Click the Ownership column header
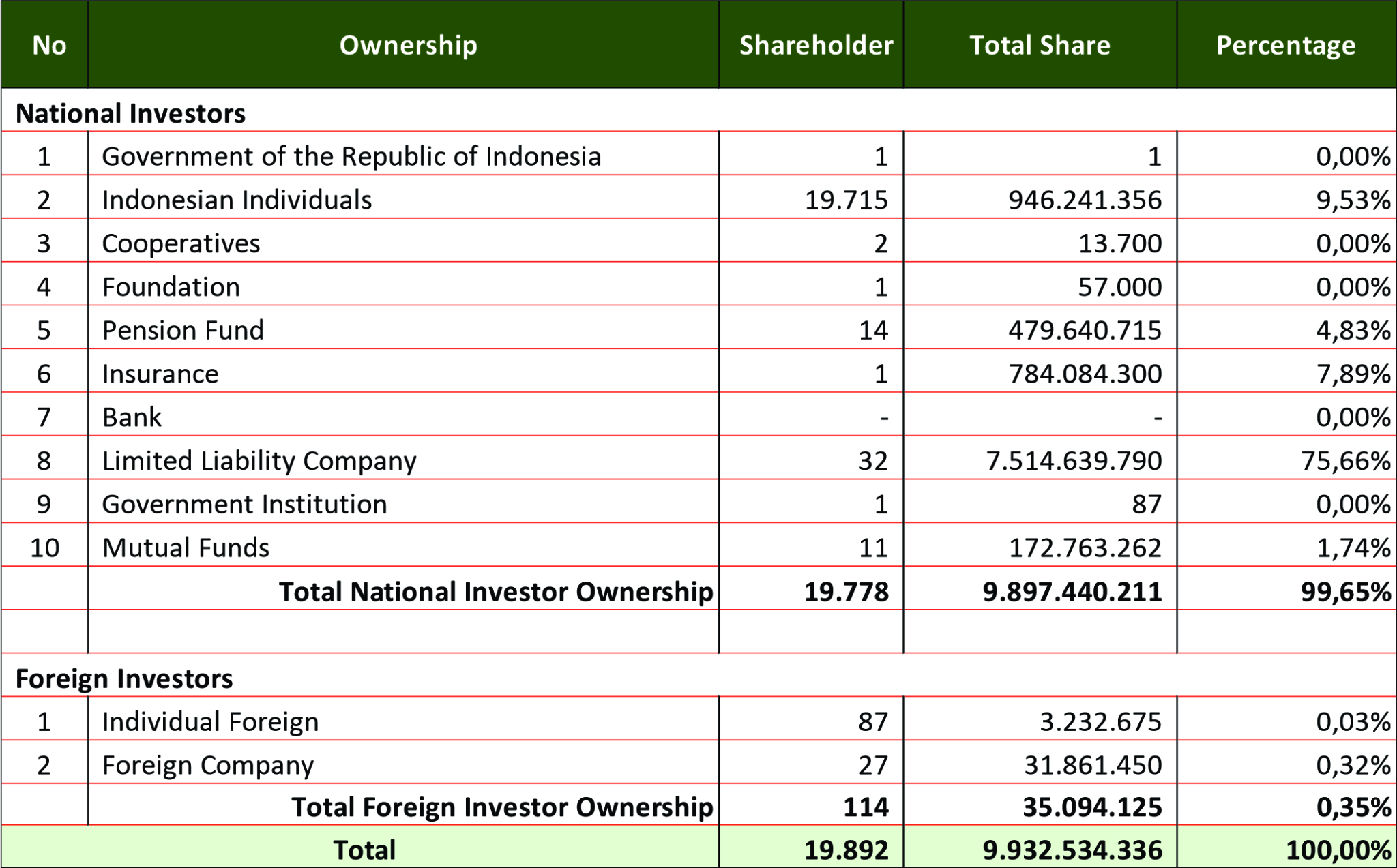1397x868 pixels. pyautogui.click(x=408, y=45)
